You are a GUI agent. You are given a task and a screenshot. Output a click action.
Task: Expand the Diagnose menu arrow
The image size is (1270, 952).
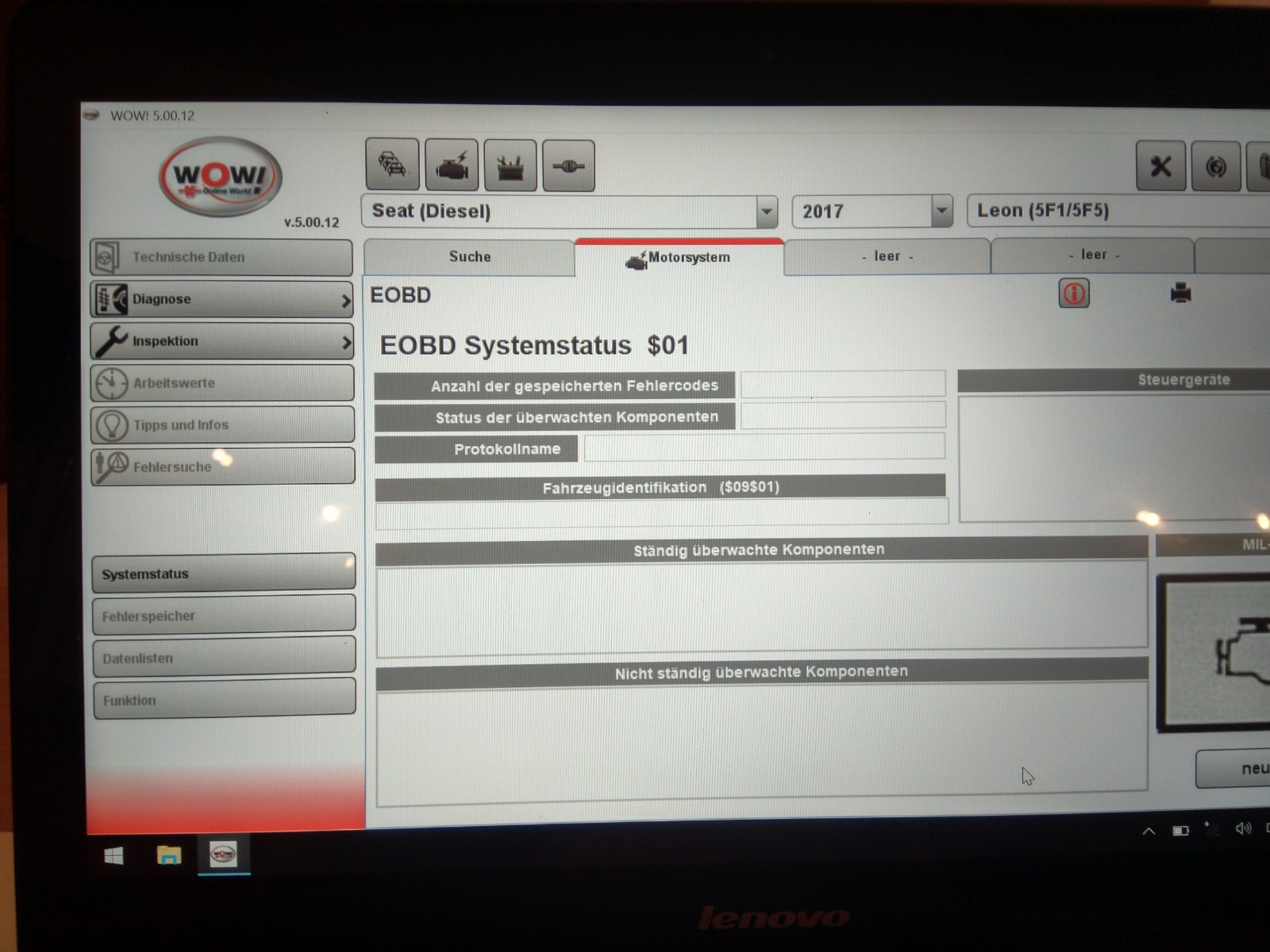345,301
